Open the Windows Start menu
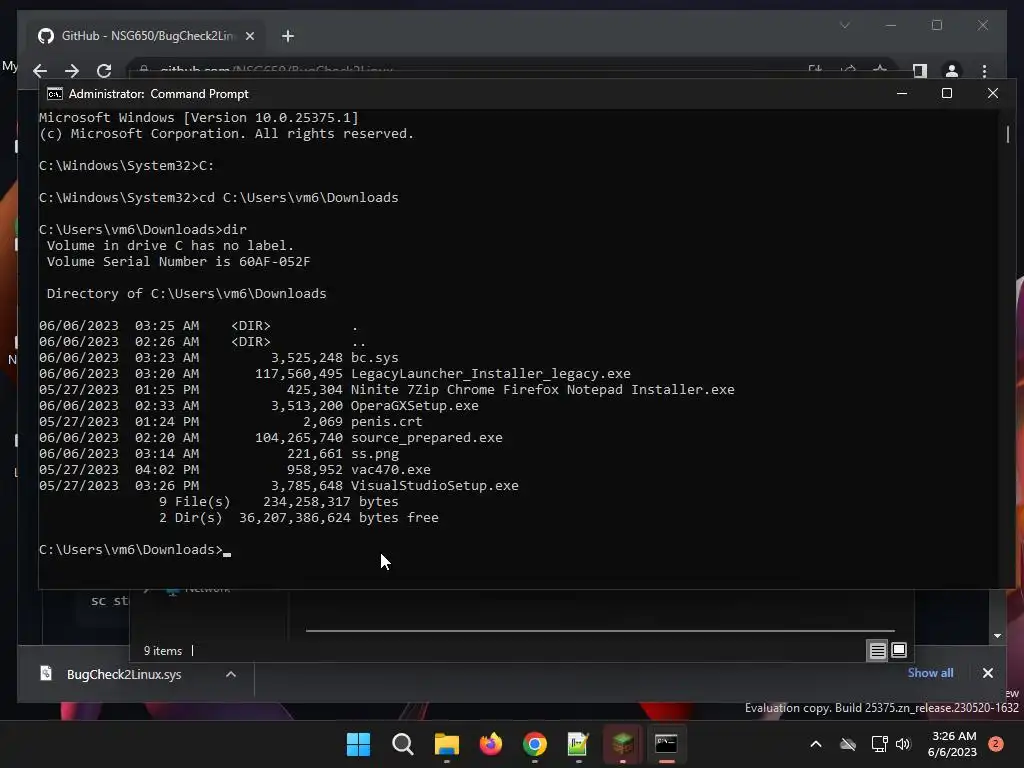The image size is (1024, 768). [x=358, y=744]
